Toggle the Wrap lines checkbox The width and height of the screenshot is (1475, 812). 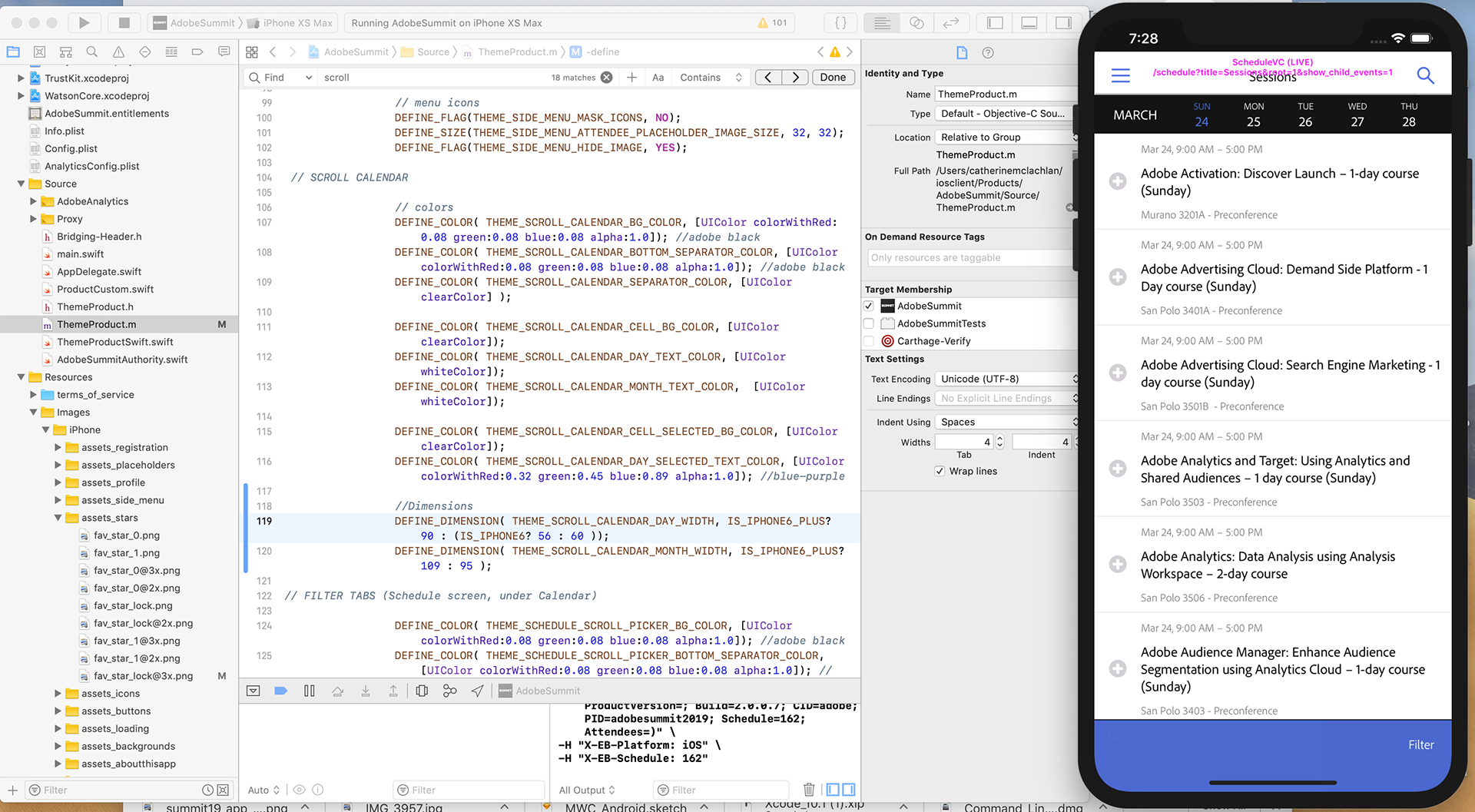pos(940,471)
